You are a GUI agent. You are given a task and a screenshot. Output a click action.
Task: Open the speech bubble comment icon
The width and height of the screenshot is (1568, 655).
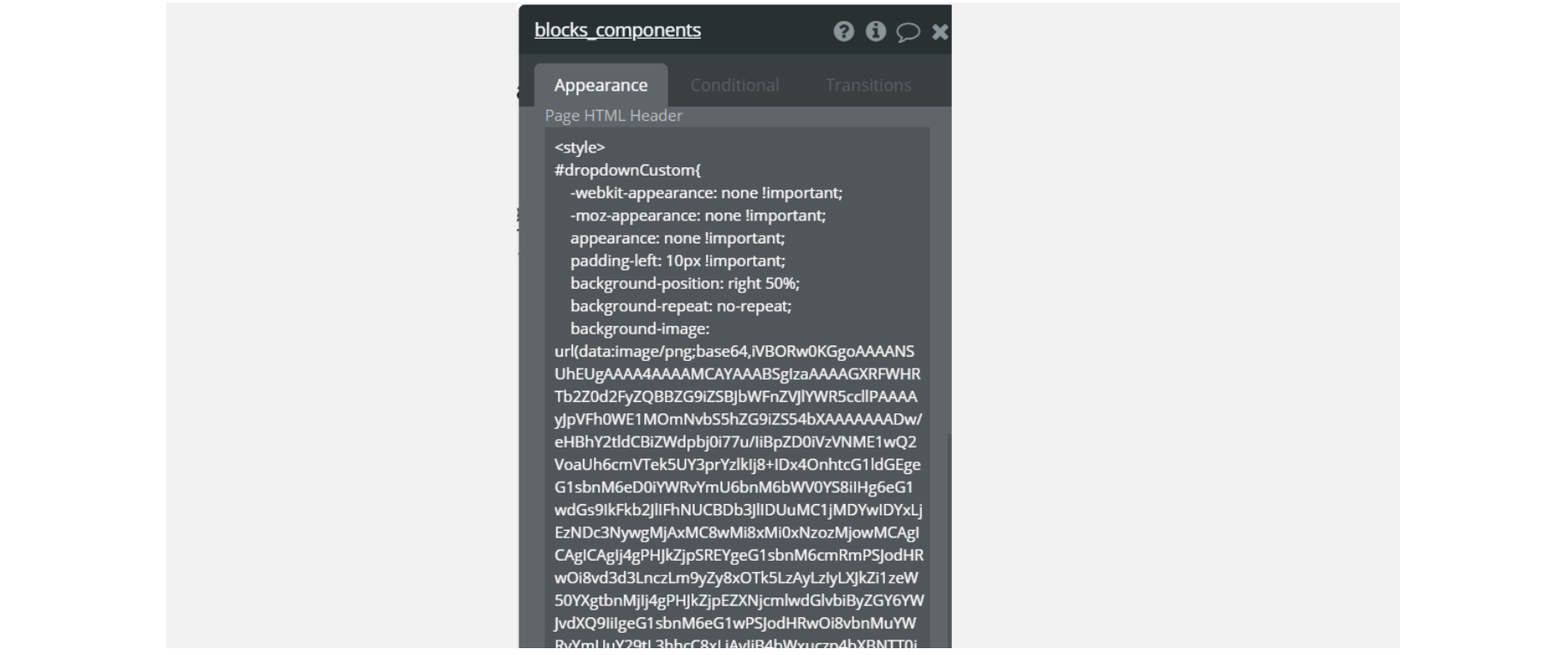pyautogui.click(x=907, y=32)
